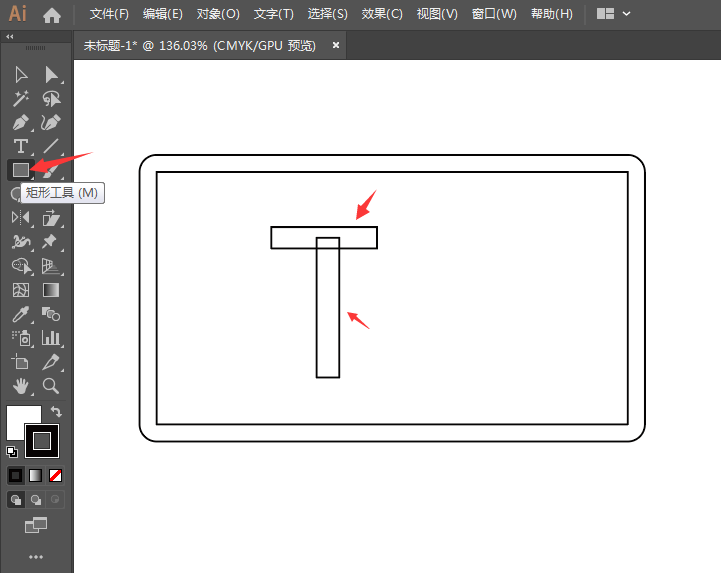Select the Slice tool
Viewport: 721px width, 573px height.
(51, 362)
